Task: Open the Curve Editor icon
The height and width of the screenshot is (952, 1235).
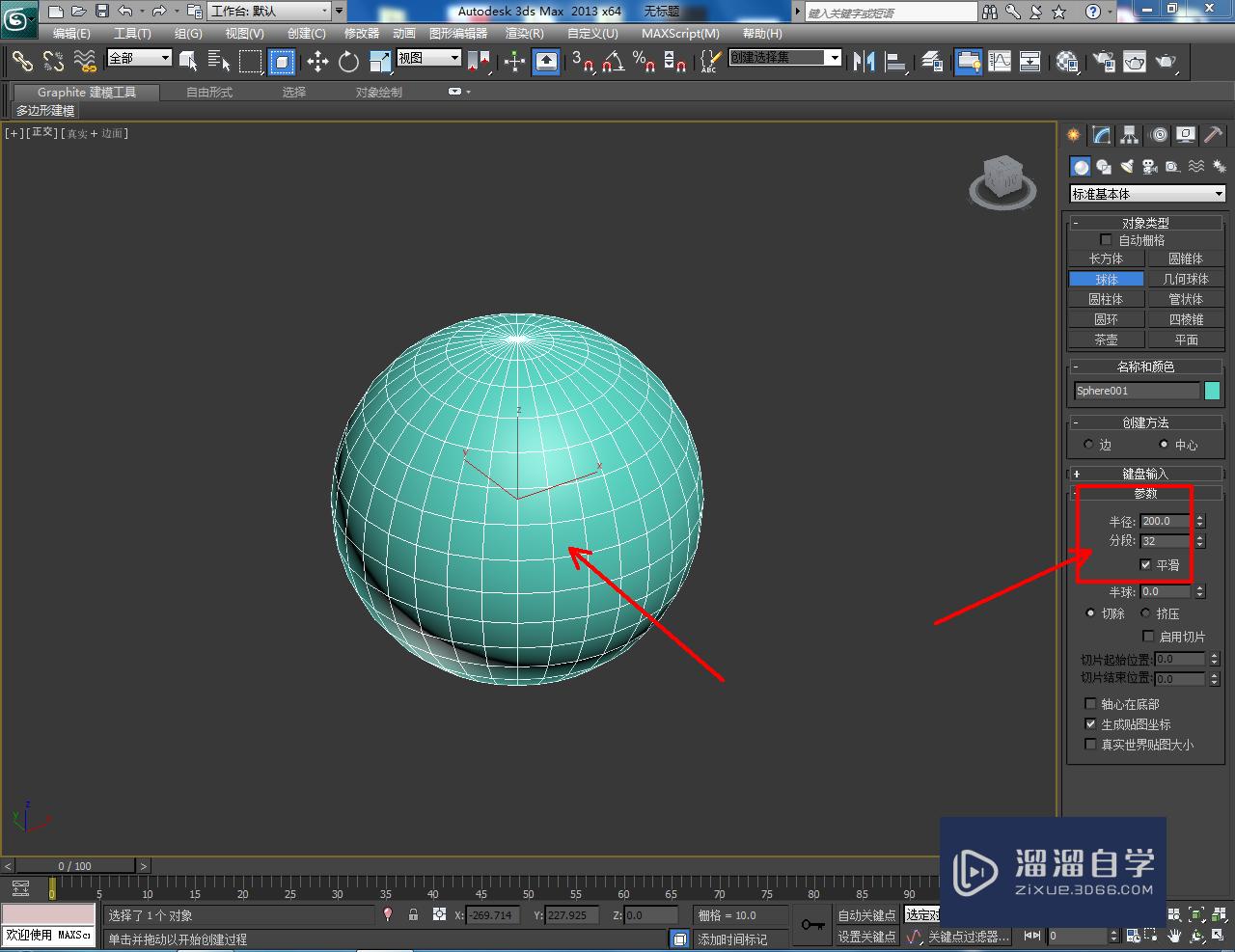Action: point(1000,62)
